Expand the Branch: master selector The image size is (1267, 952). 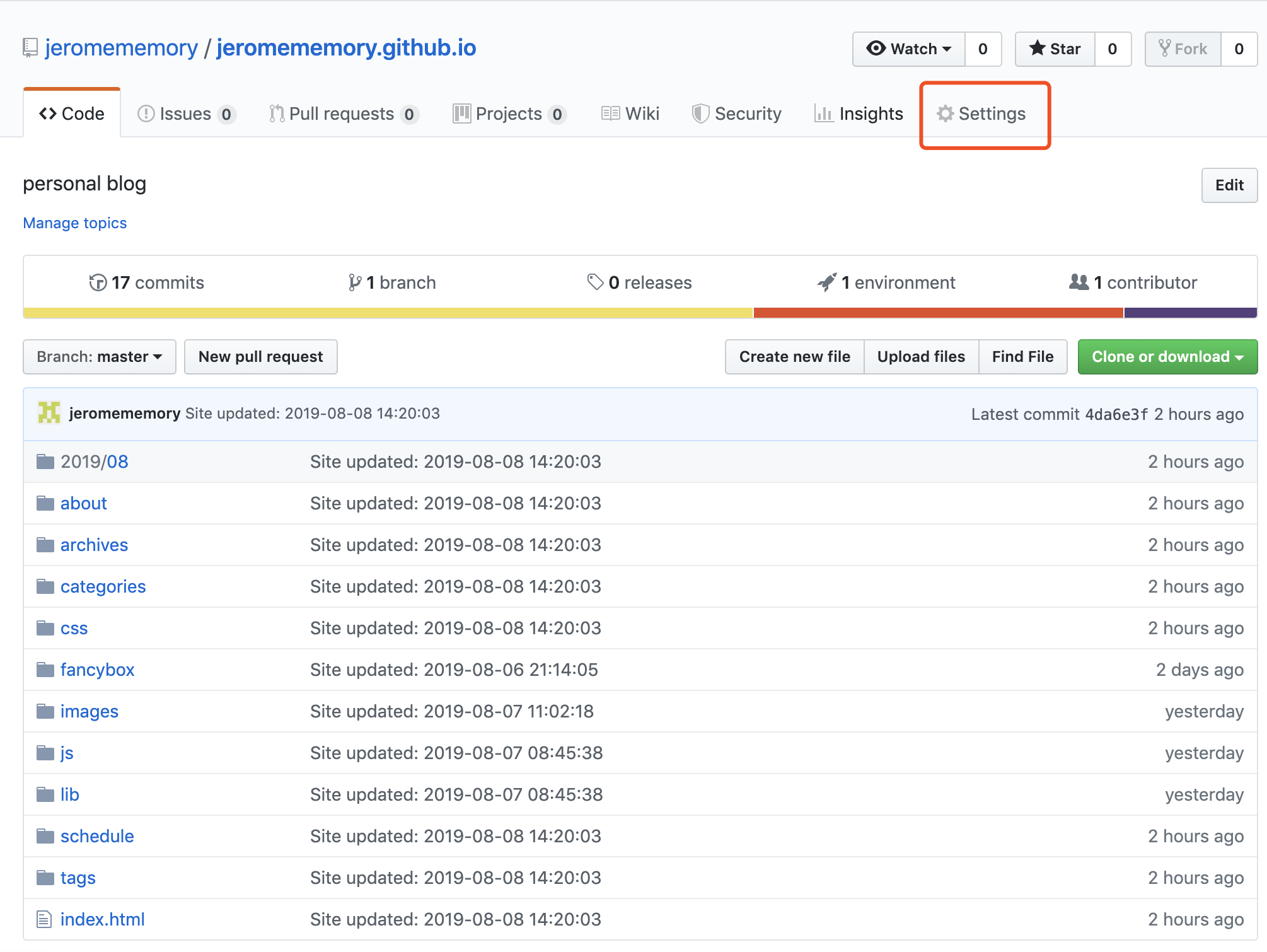tap(100, 357)
